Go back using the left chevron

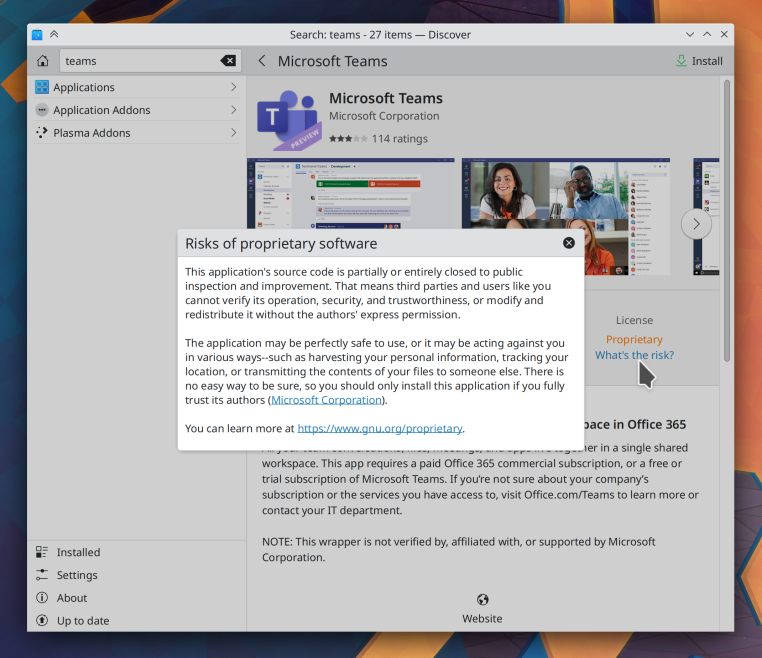click(x=262, y=61)
